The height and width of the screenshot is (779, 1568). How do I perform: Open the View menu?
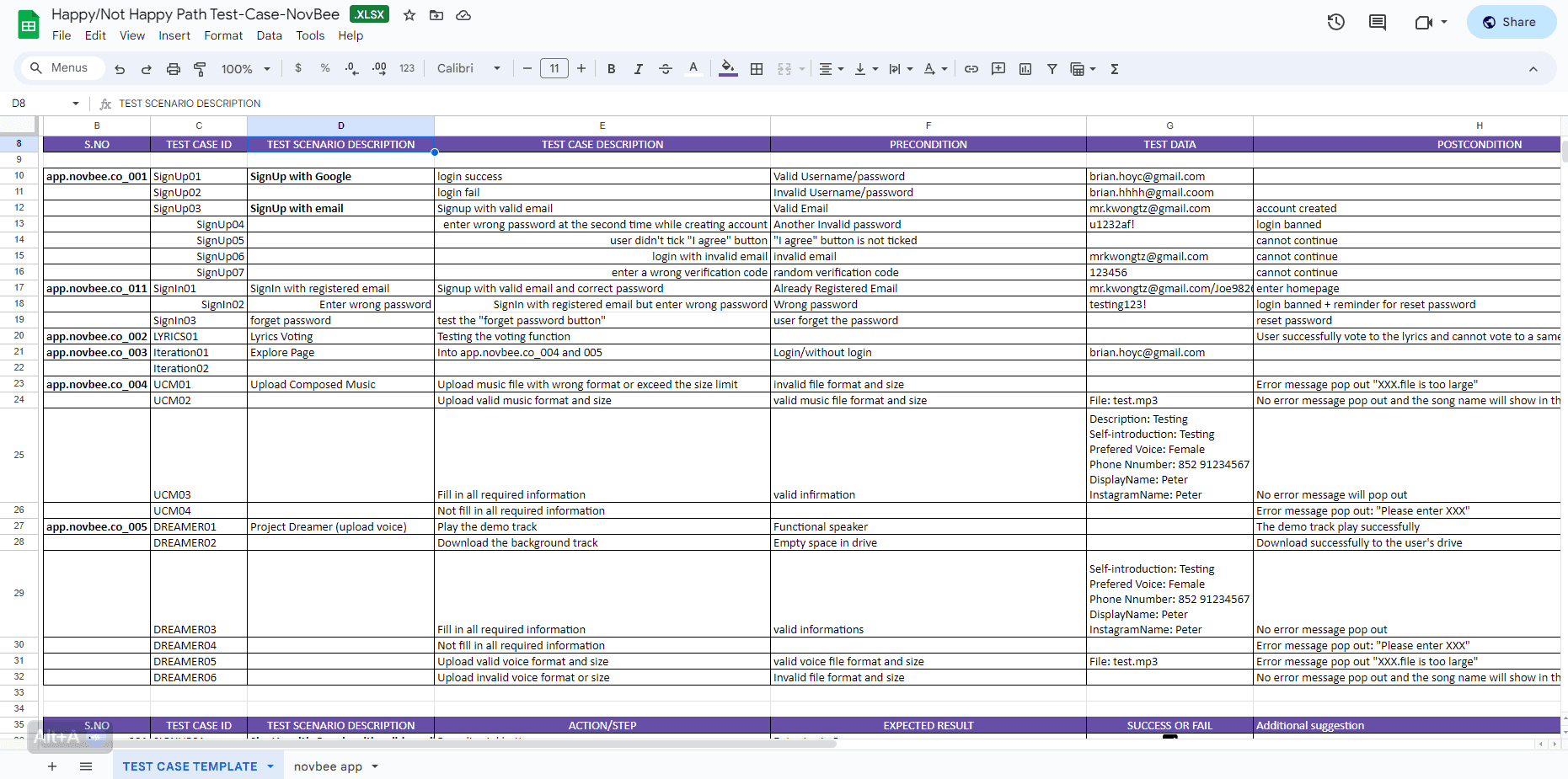132,35
